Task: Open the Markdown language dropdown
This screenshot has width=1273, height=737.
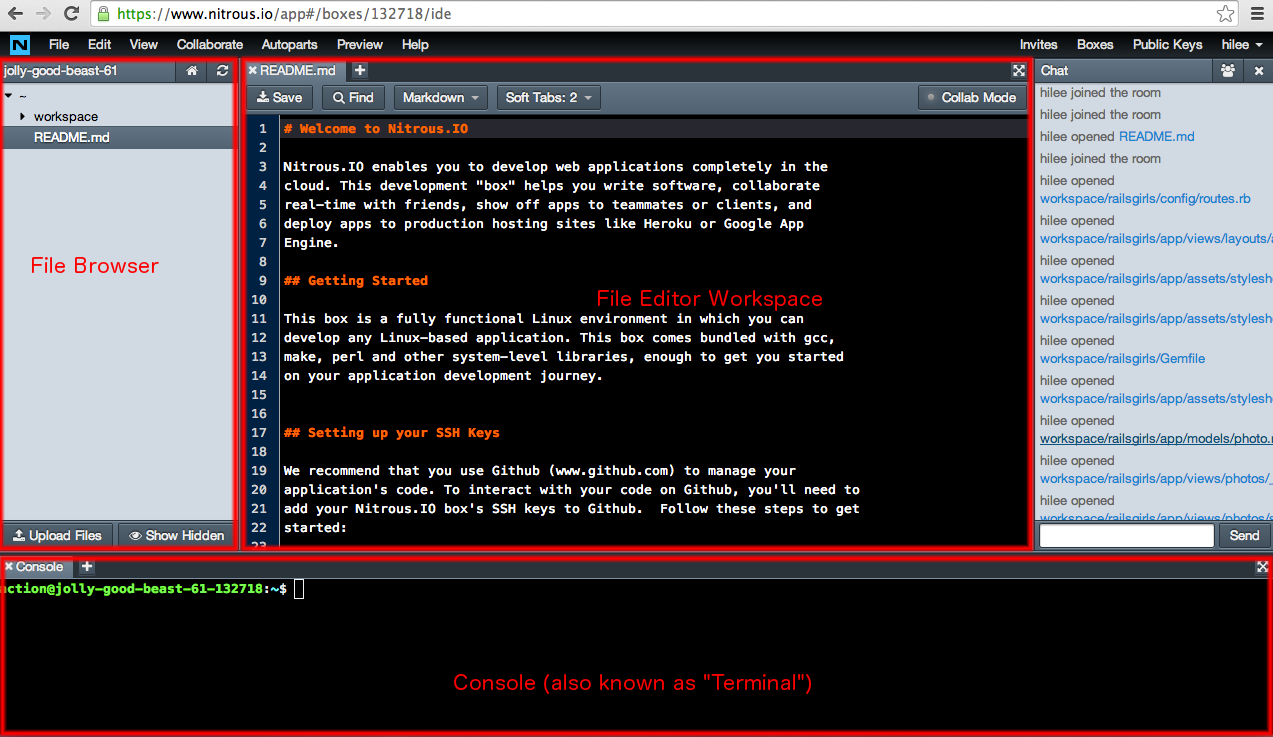Action: click(x=440, y=97)
